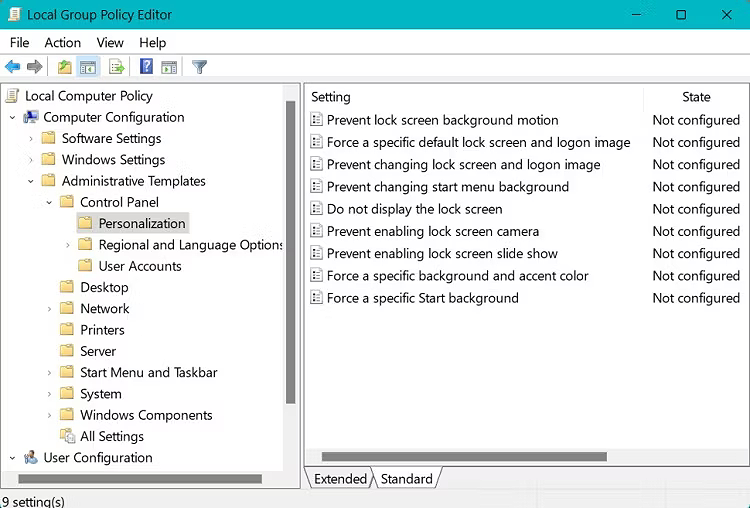Open the File menu
This screenshot has width=750, height=508.
click(20, 43)
